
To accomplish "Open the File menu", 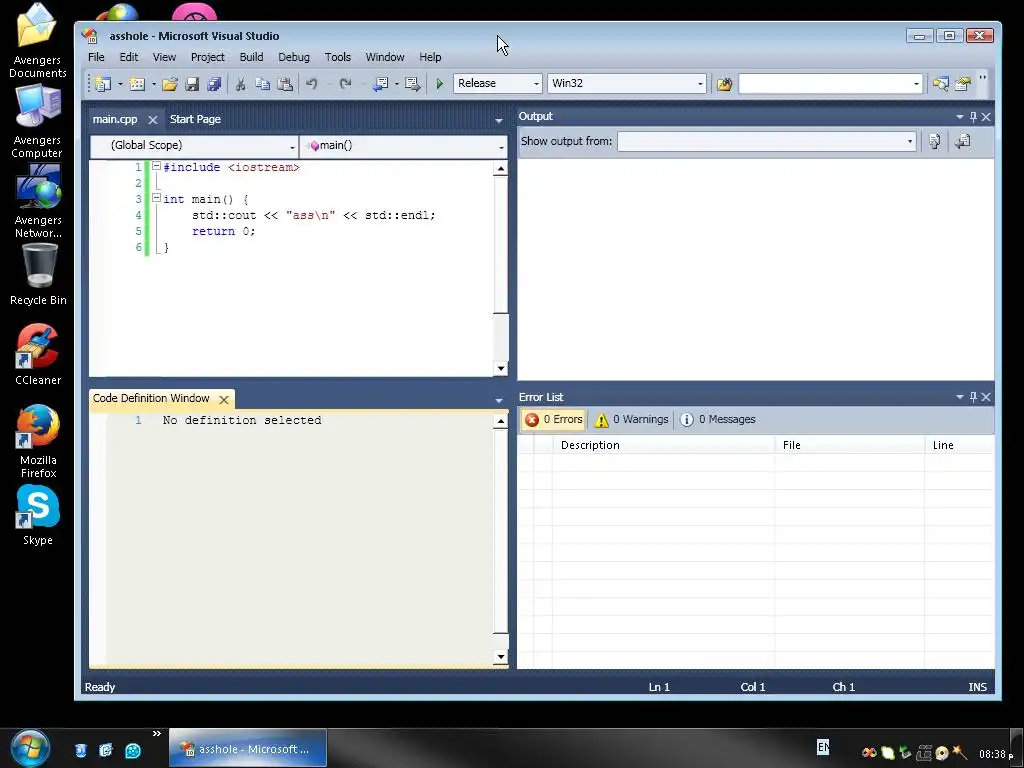I will 96,57.
